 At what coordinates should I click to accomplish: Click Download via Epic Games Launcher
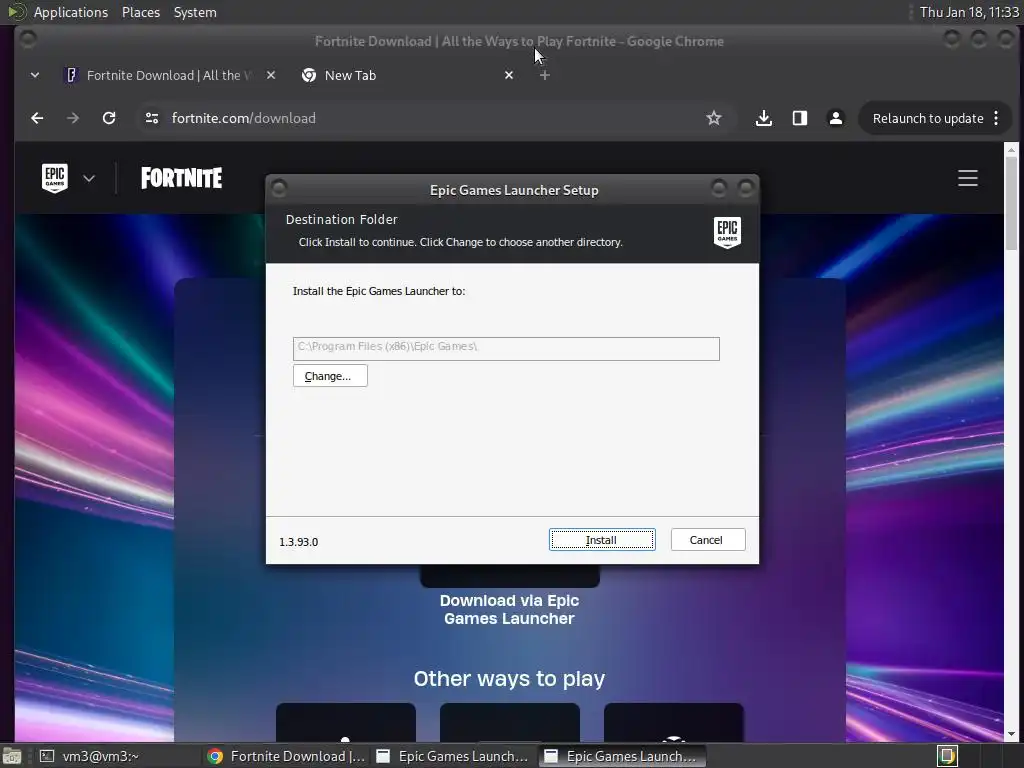point(509,609)
